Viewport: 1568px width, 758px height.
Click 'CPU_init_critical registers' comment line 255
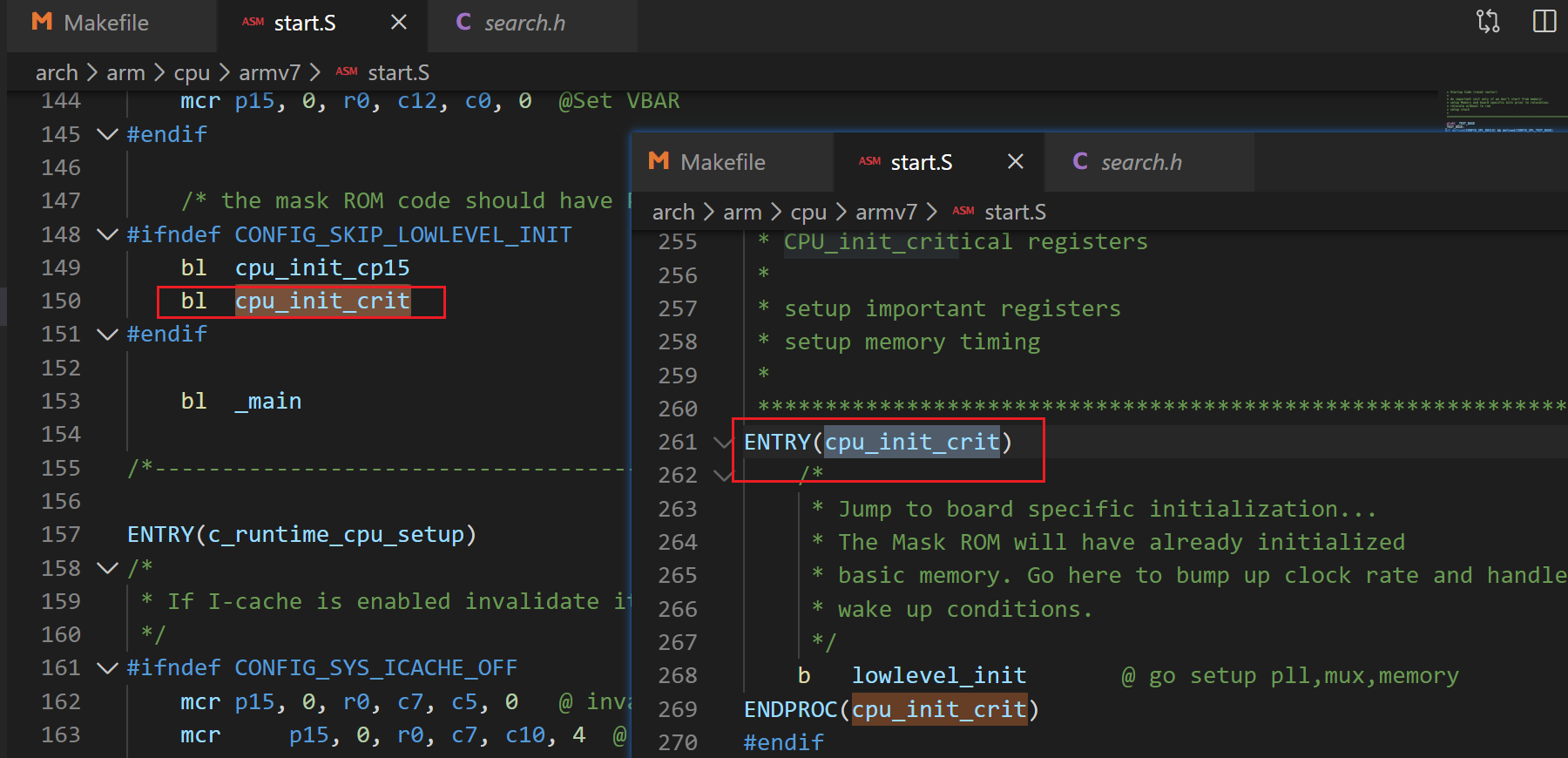(966, 242)
